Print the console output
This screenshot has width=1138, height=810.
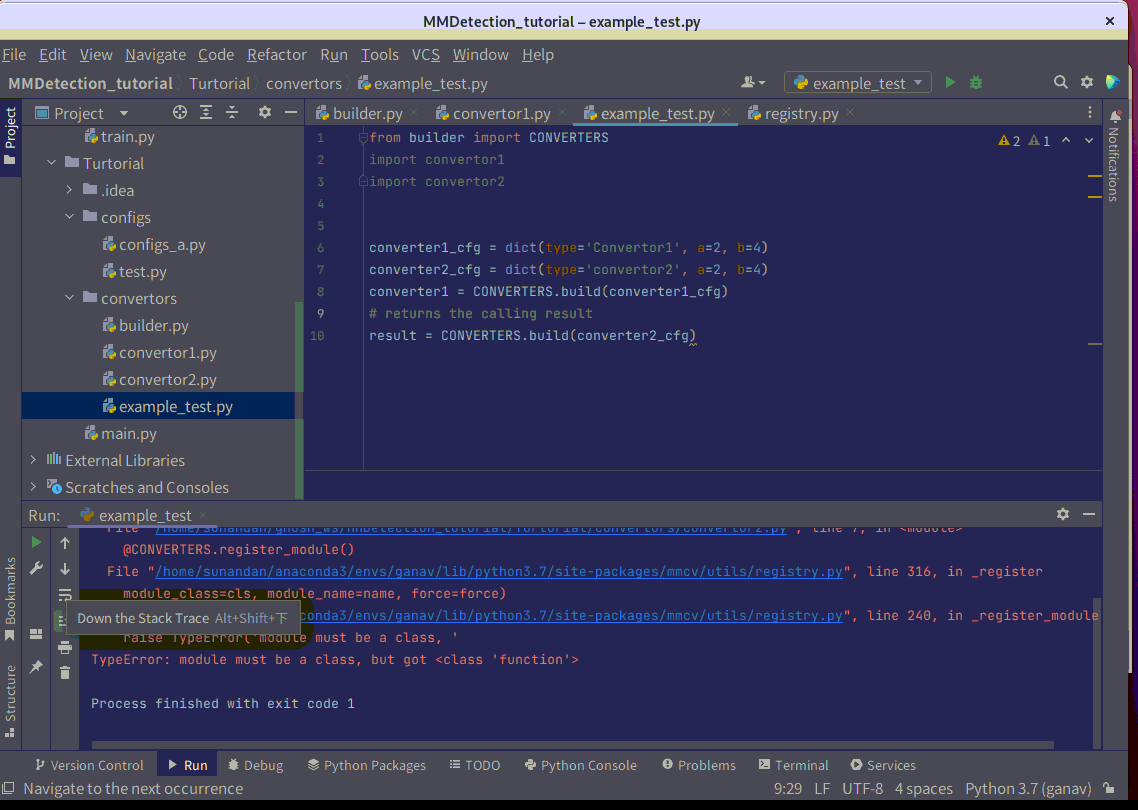point(65,647)
